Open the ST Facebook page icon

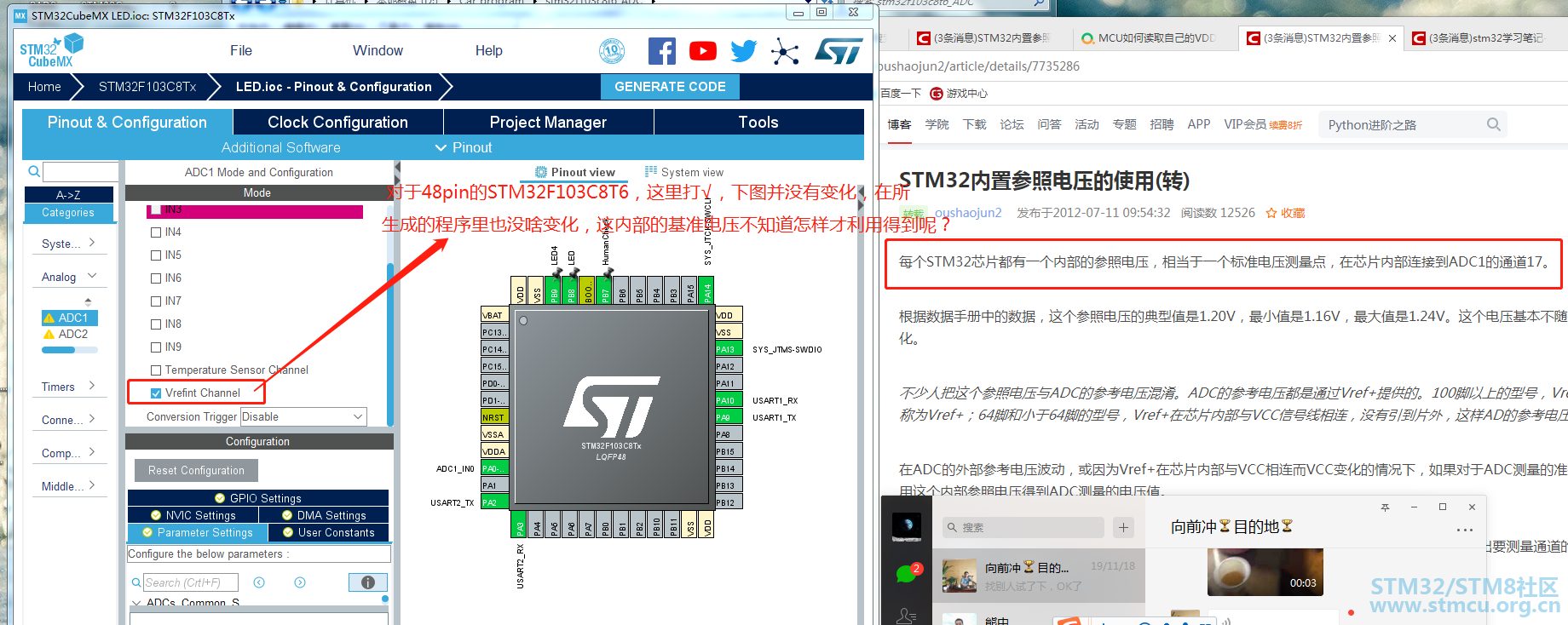click(x=662, y=51)
